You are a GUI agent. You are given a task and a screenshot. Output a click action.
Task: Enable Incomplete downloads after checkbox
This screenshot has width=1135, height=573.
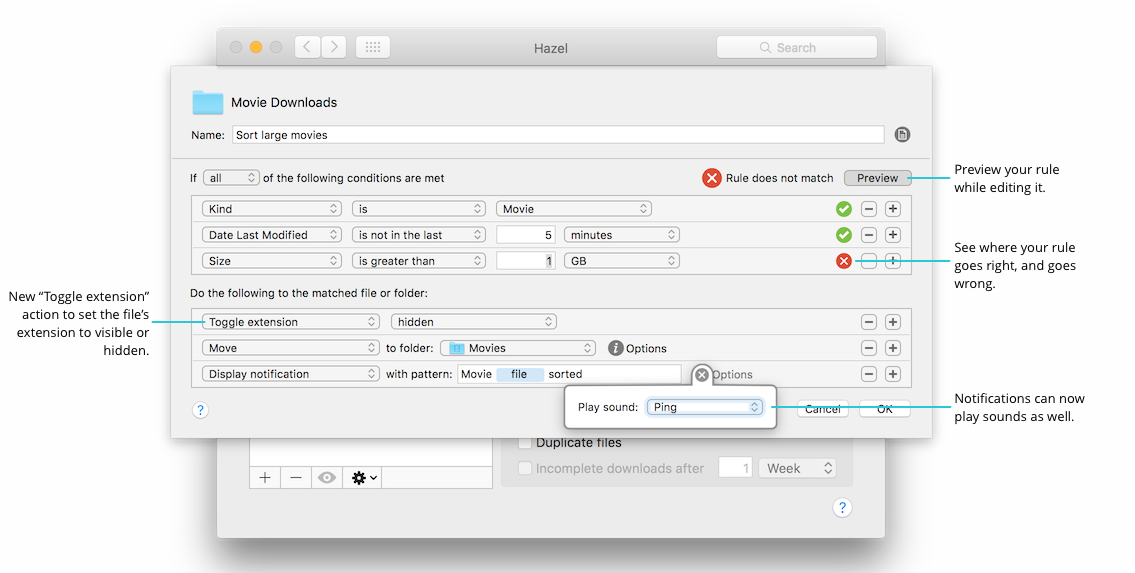pos(525,468)
